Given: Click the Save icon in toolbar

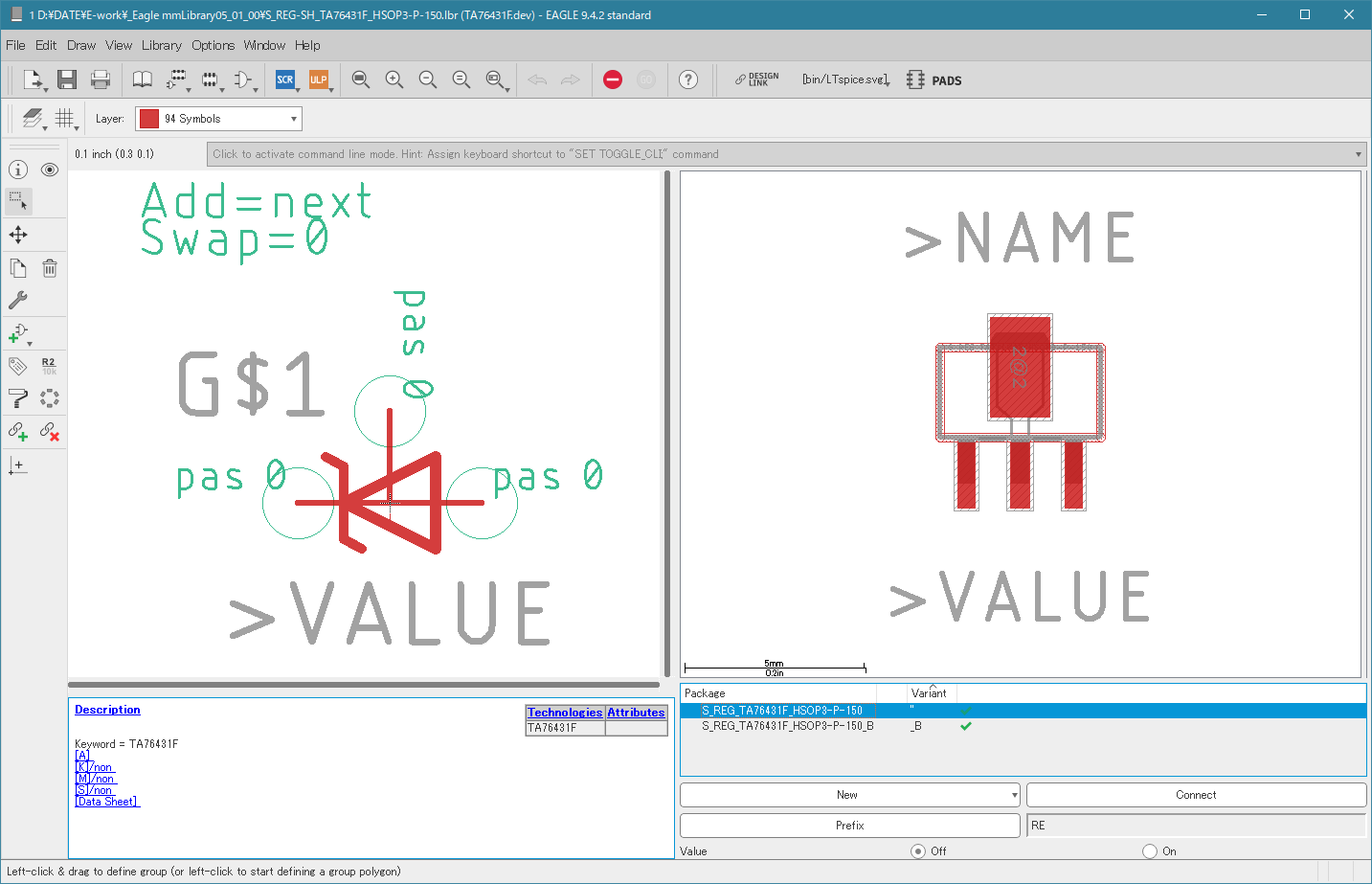Looking at the screenshot, I should pos(66,79).
